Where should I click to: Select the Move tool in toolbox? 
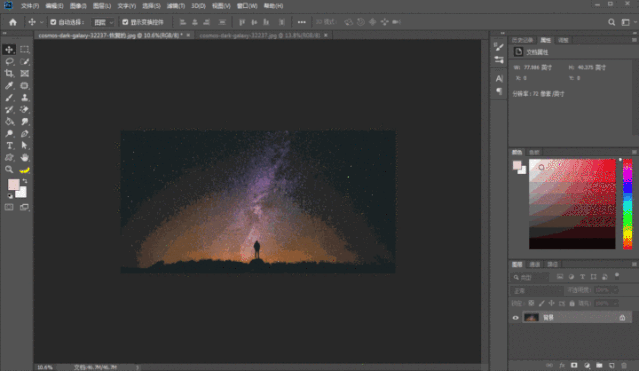click(9, 49)
